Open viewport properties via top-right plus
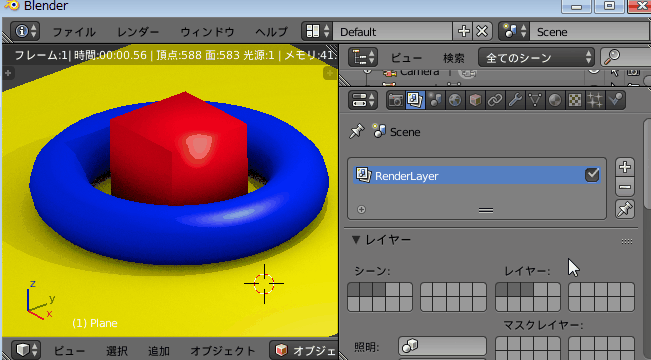Image resolution: width=651 pixels, height=360 pixels. click(x=330, y=73)
